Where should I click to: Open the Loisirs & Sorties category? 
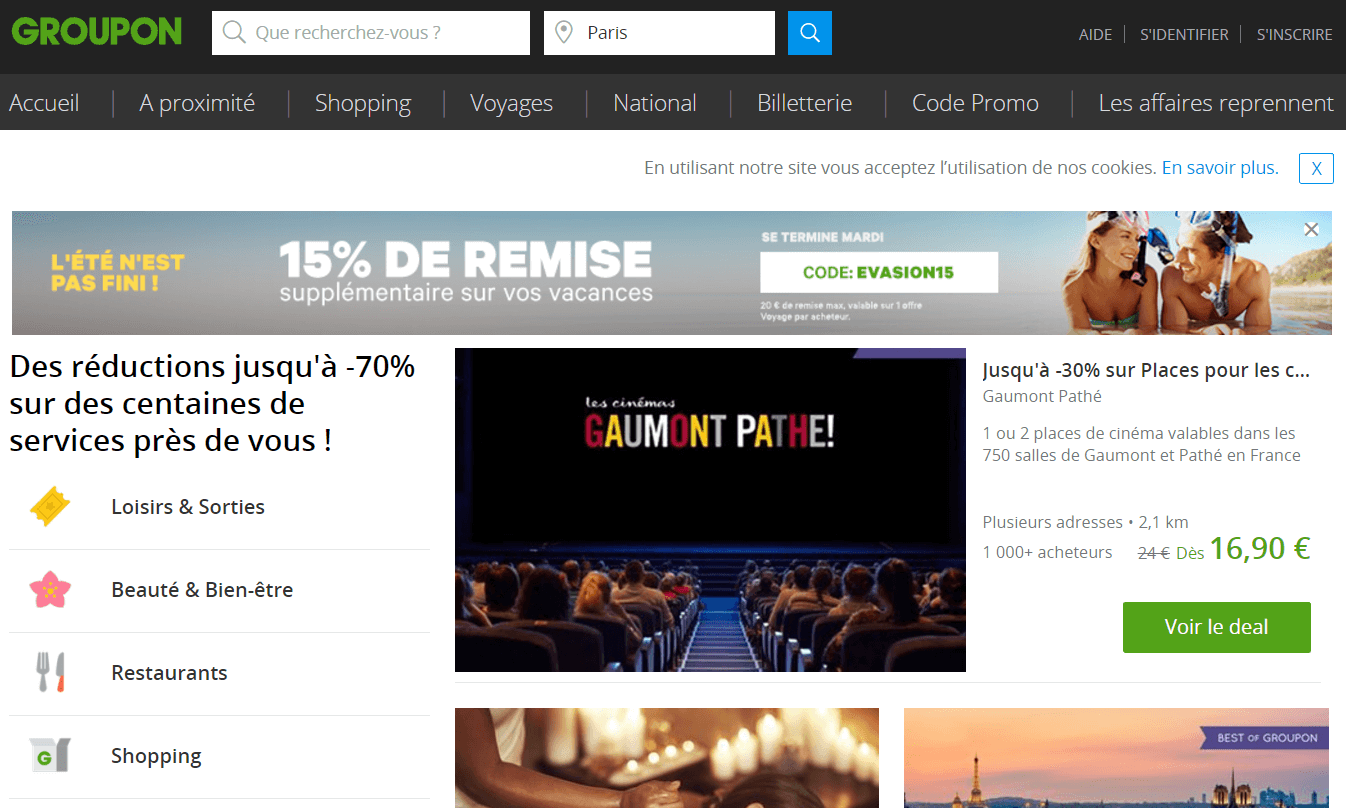coord(188,507)
